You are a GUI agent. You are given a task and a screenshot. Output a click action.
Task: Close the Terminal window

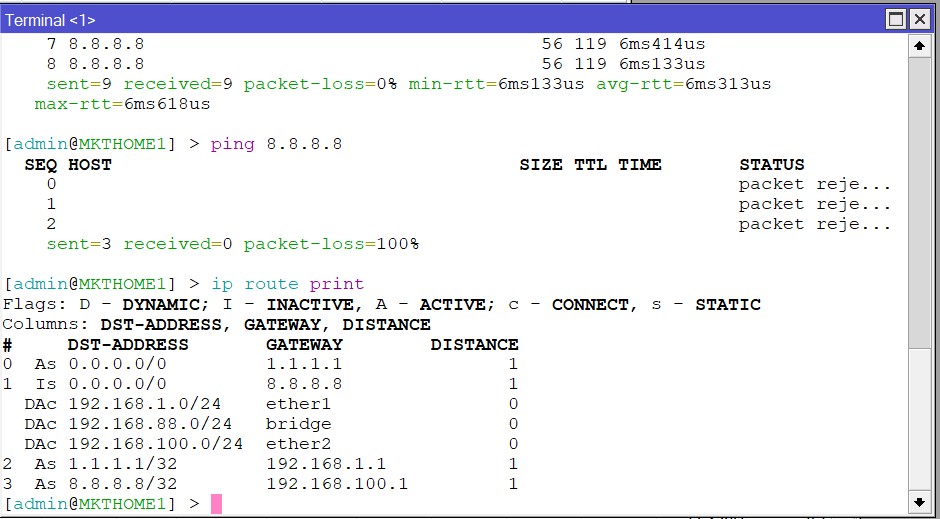[920, 20]
